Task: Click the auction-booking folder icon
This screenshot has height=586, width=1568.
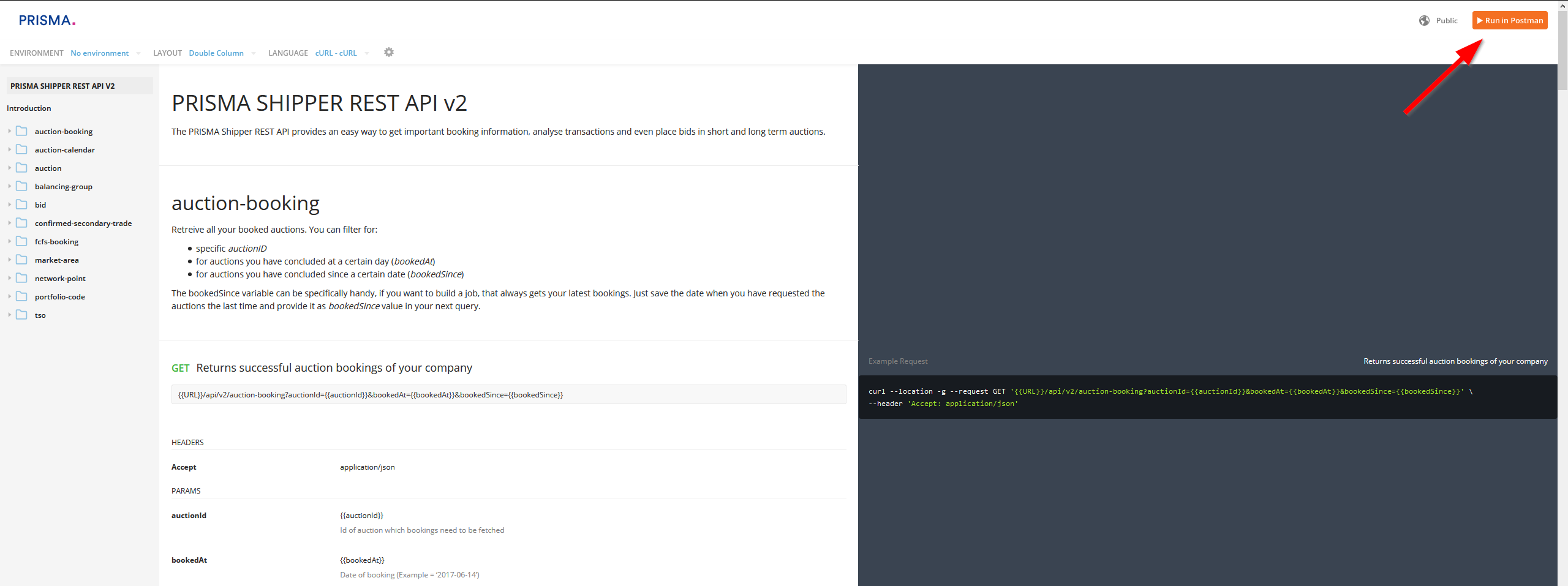Action: [22, 131]
